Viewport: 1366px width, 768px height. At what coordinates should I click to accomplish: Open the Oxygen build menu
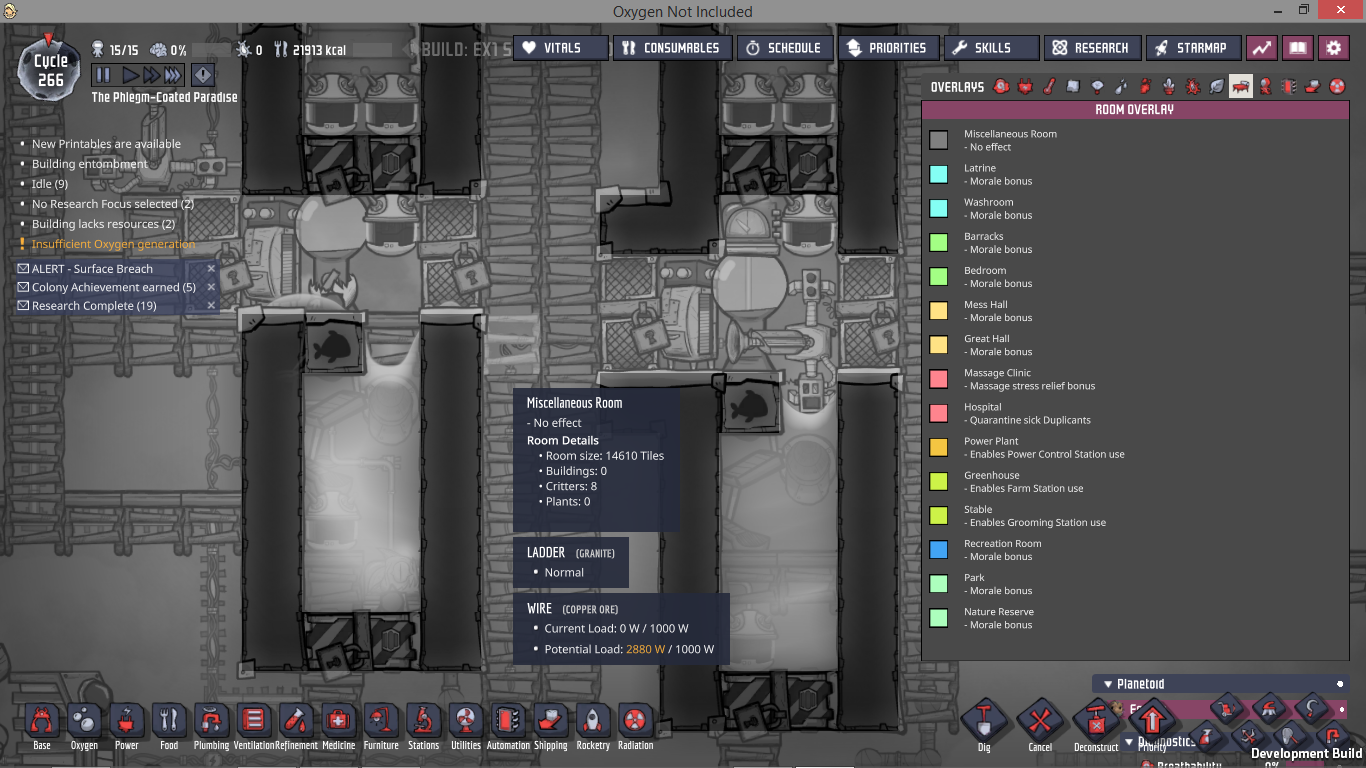click(x=84, y=723)
